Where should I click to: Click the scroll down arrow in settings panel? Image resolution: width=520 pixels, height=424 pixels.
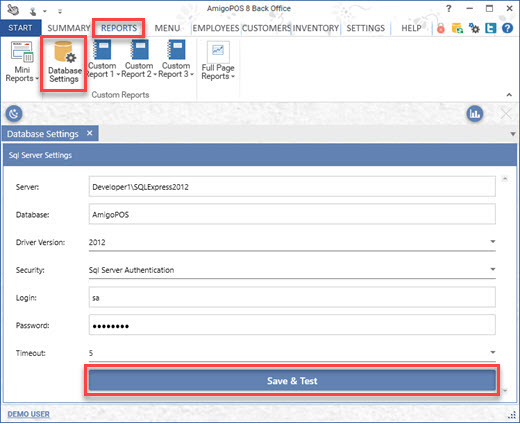coord(505,390)
